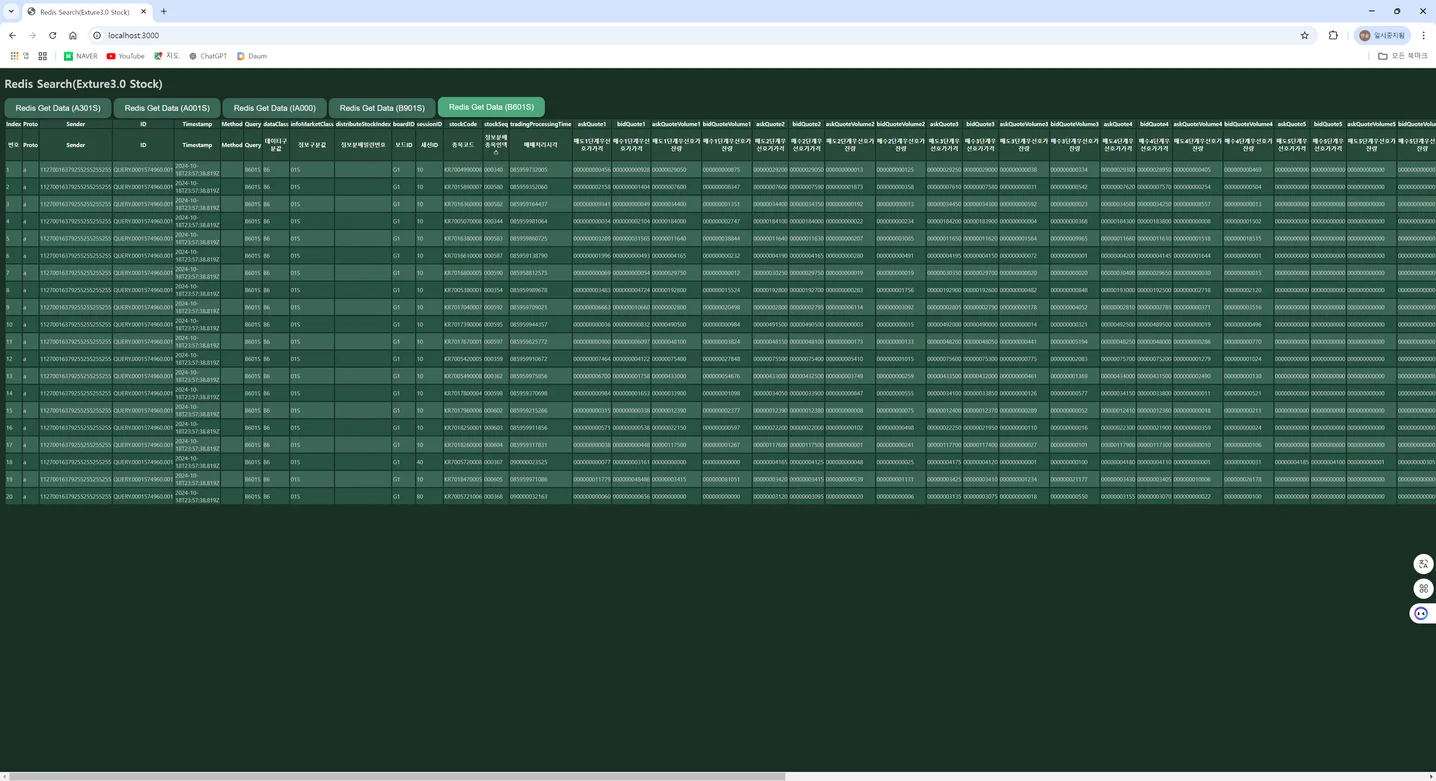Screen dimensions: 1436x781
Task: Click the askQuote1 column header
Action: pos(592,124)
